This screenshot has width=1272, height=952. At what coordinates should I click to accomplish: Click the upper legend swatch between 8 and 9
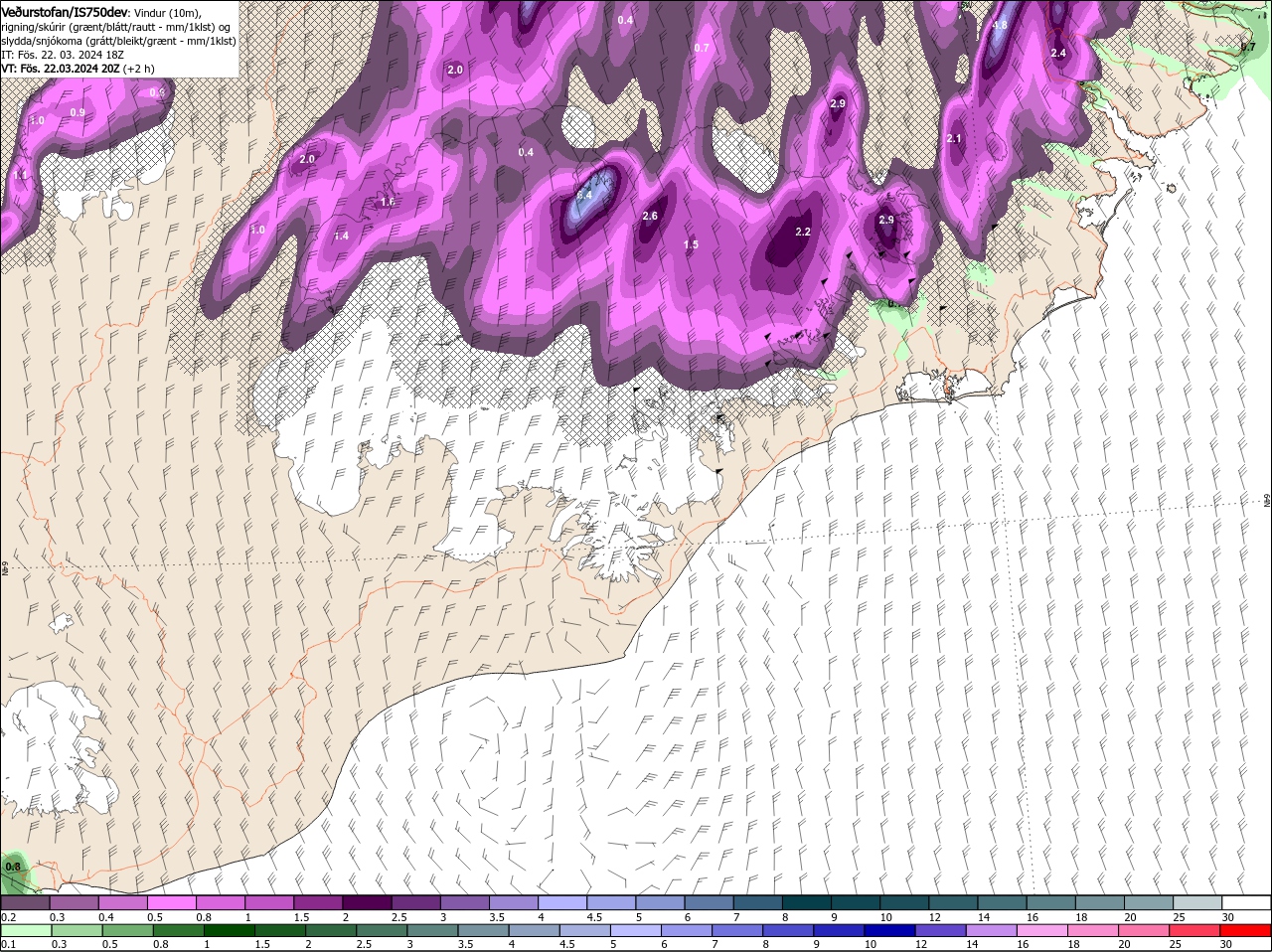click(807, 903)
